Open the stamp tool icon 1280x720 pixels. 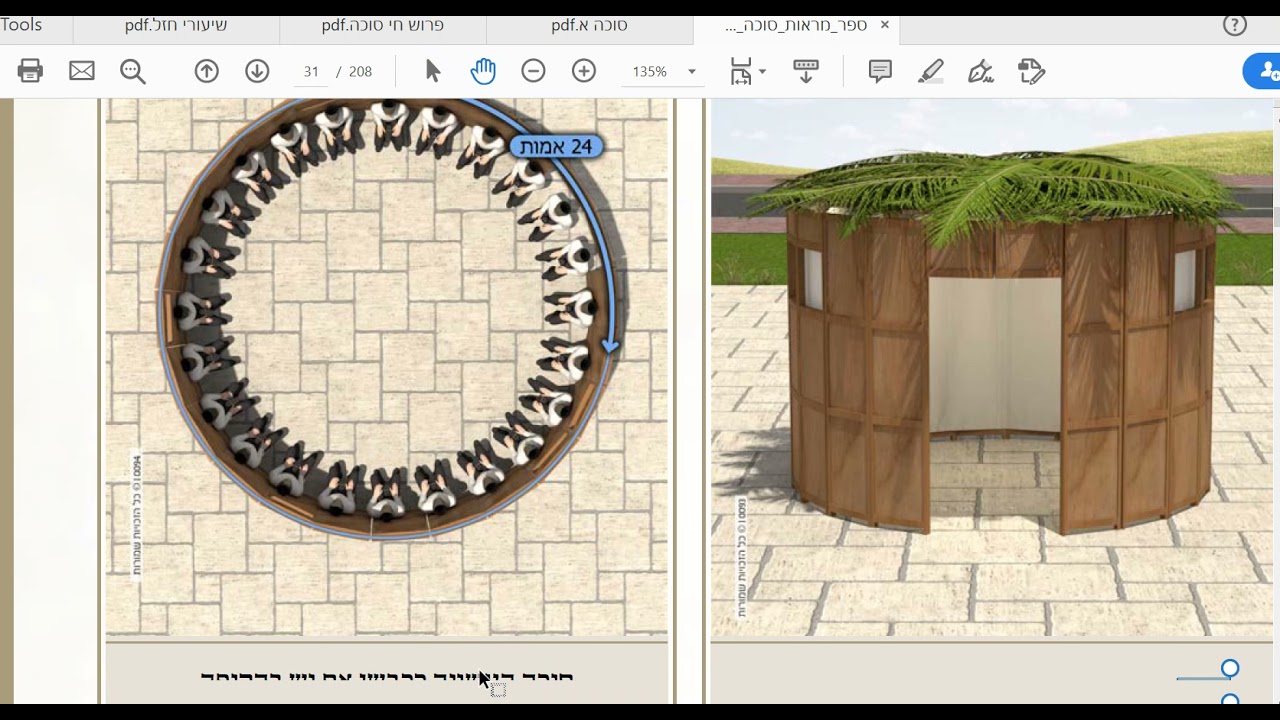1031,71
